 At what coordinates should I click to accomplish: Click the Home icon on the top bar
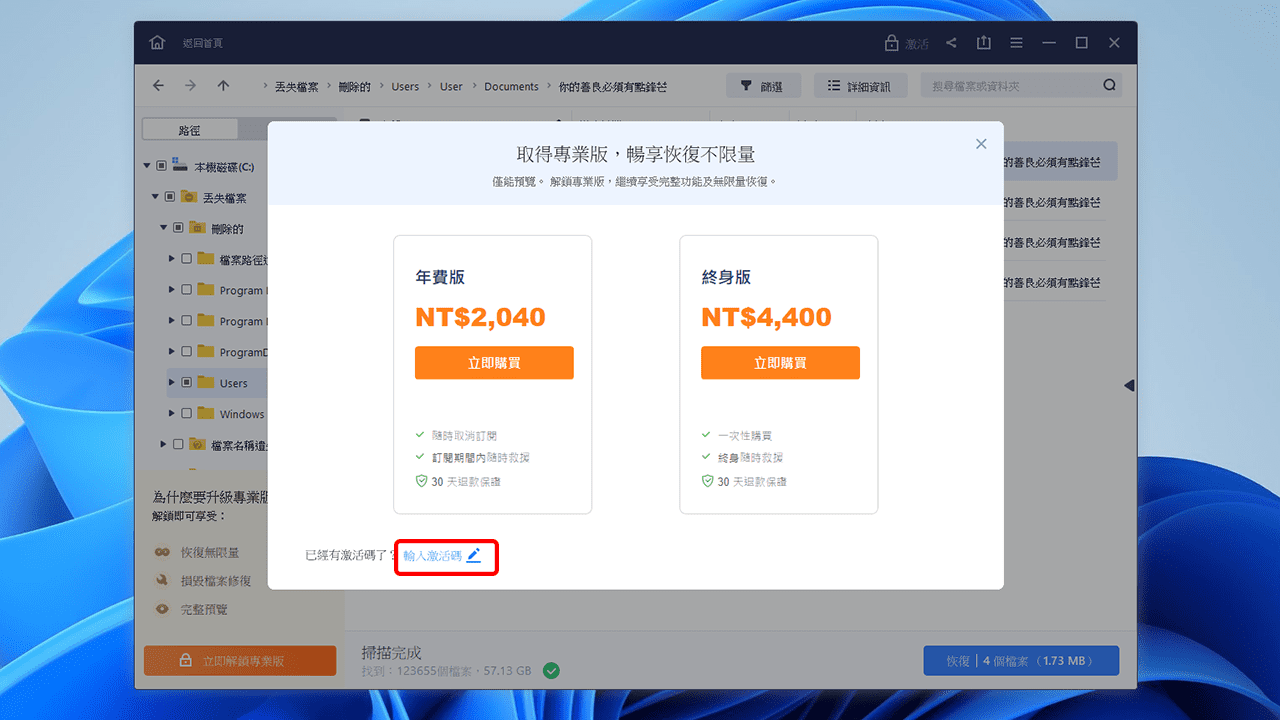(x=156, y=42)
